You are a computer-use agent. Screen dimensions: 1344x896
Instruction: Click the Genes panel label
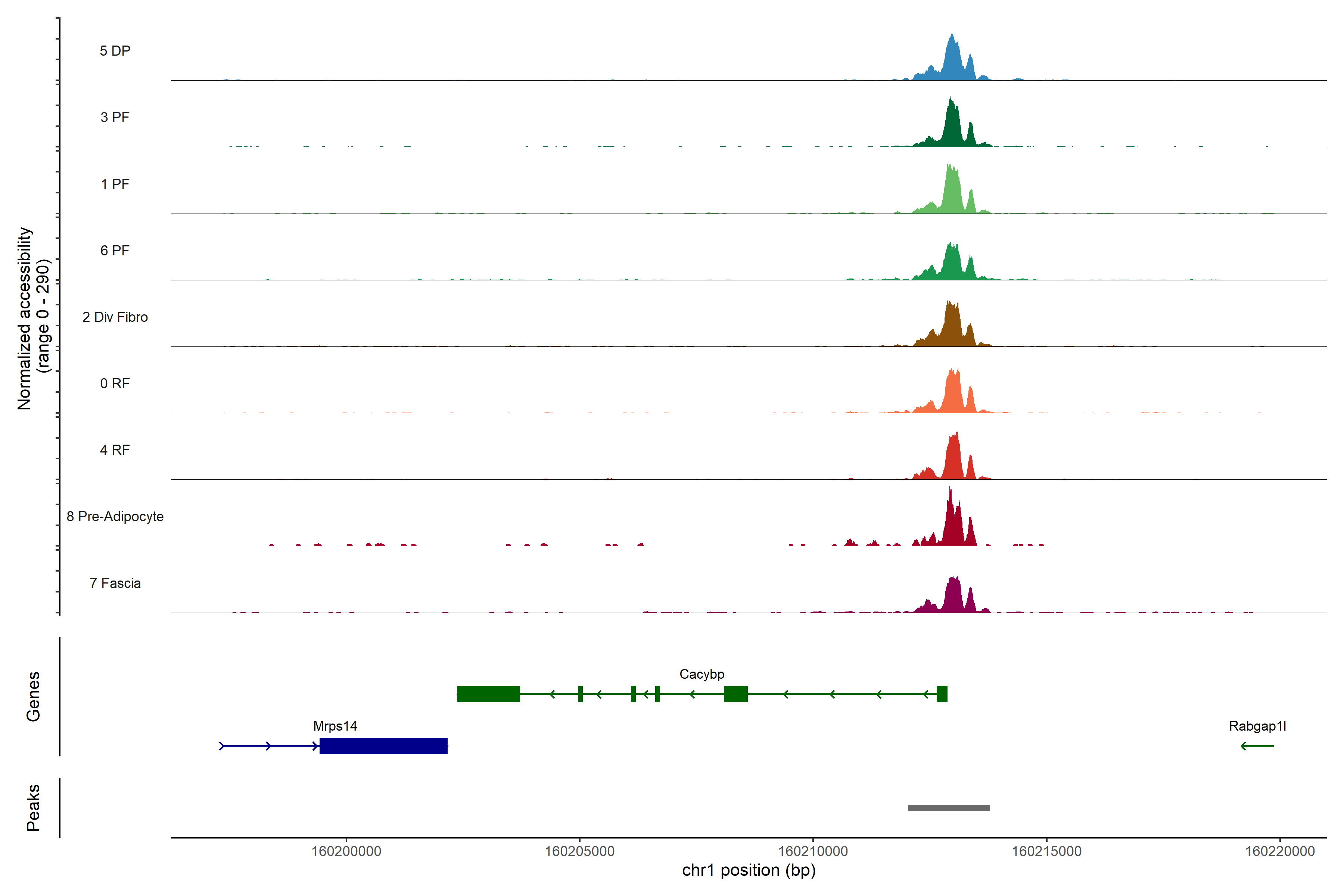click(x=33, y=696)
